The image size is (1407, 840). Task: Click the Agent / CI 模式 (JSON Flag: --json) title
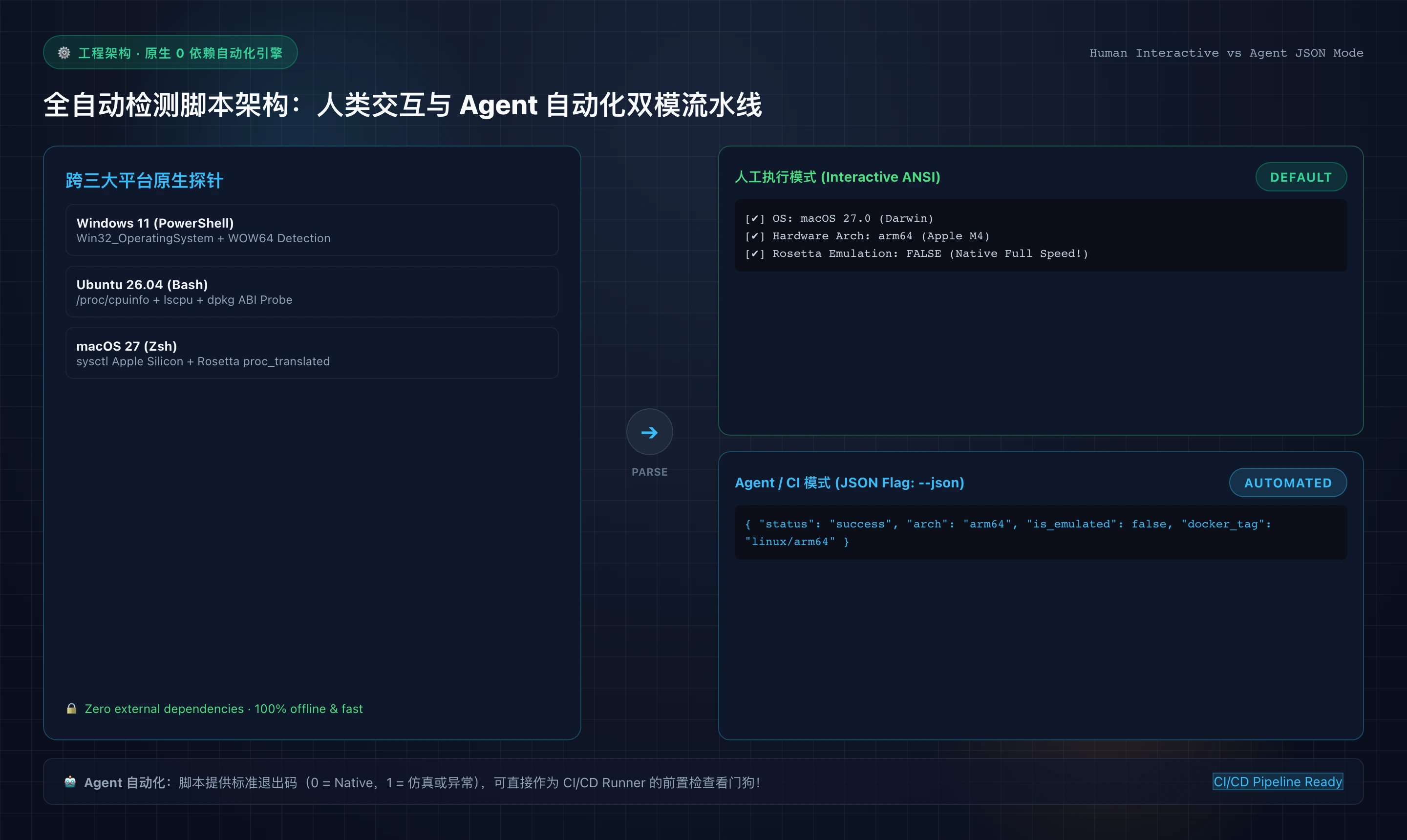coord(849,483)
